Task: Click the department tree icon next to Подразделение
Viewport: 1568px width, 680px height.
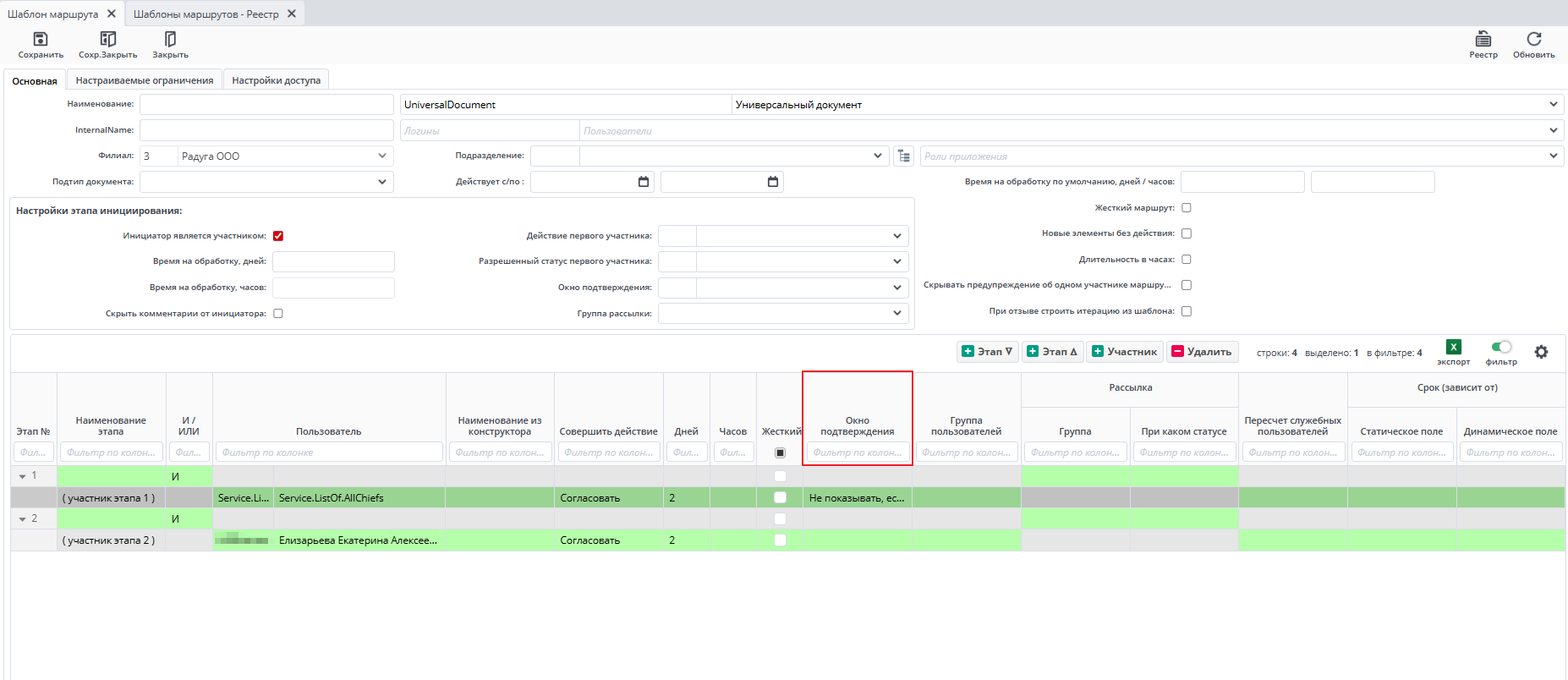Action: point(904,156)
